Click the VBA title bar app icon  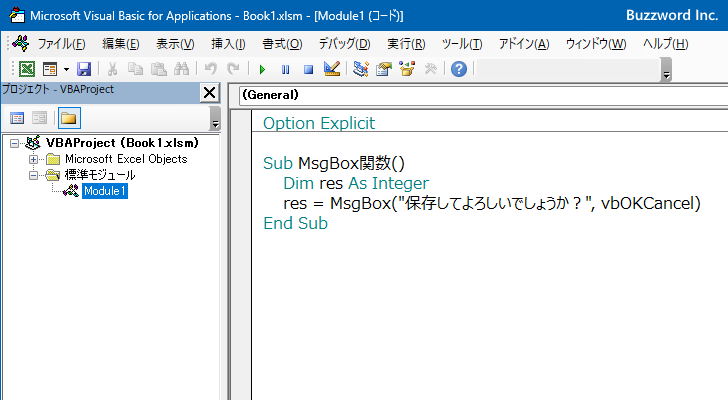coord(17,15)
